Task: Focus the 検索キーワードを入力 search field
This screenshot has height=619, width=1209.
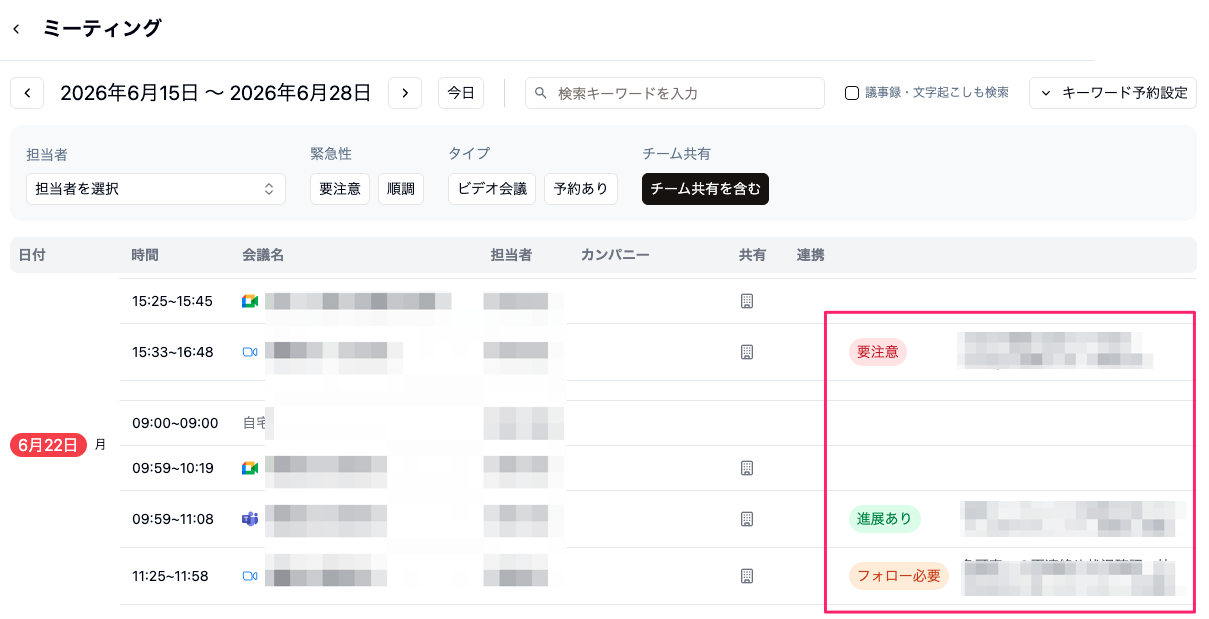Action: [x=675, y=93]
